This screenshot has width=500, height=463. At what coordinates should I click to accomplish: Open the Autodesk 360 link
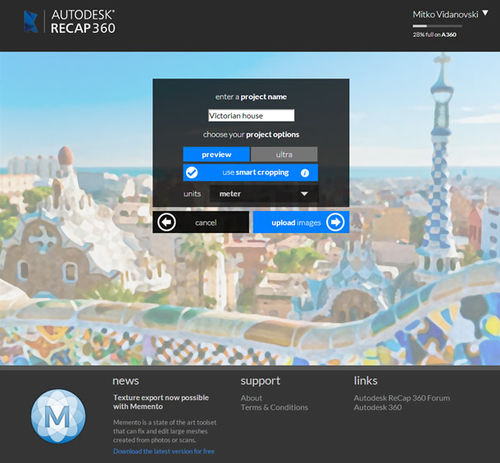378,407
